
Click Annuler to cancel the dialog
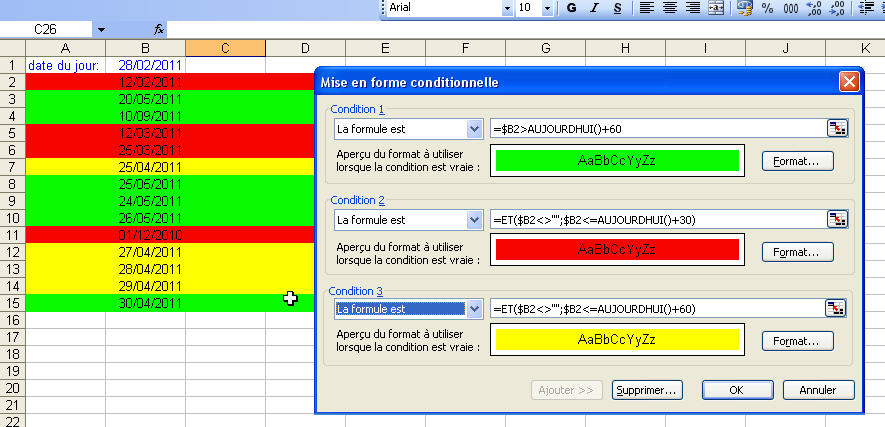click(x=818, y=390)
